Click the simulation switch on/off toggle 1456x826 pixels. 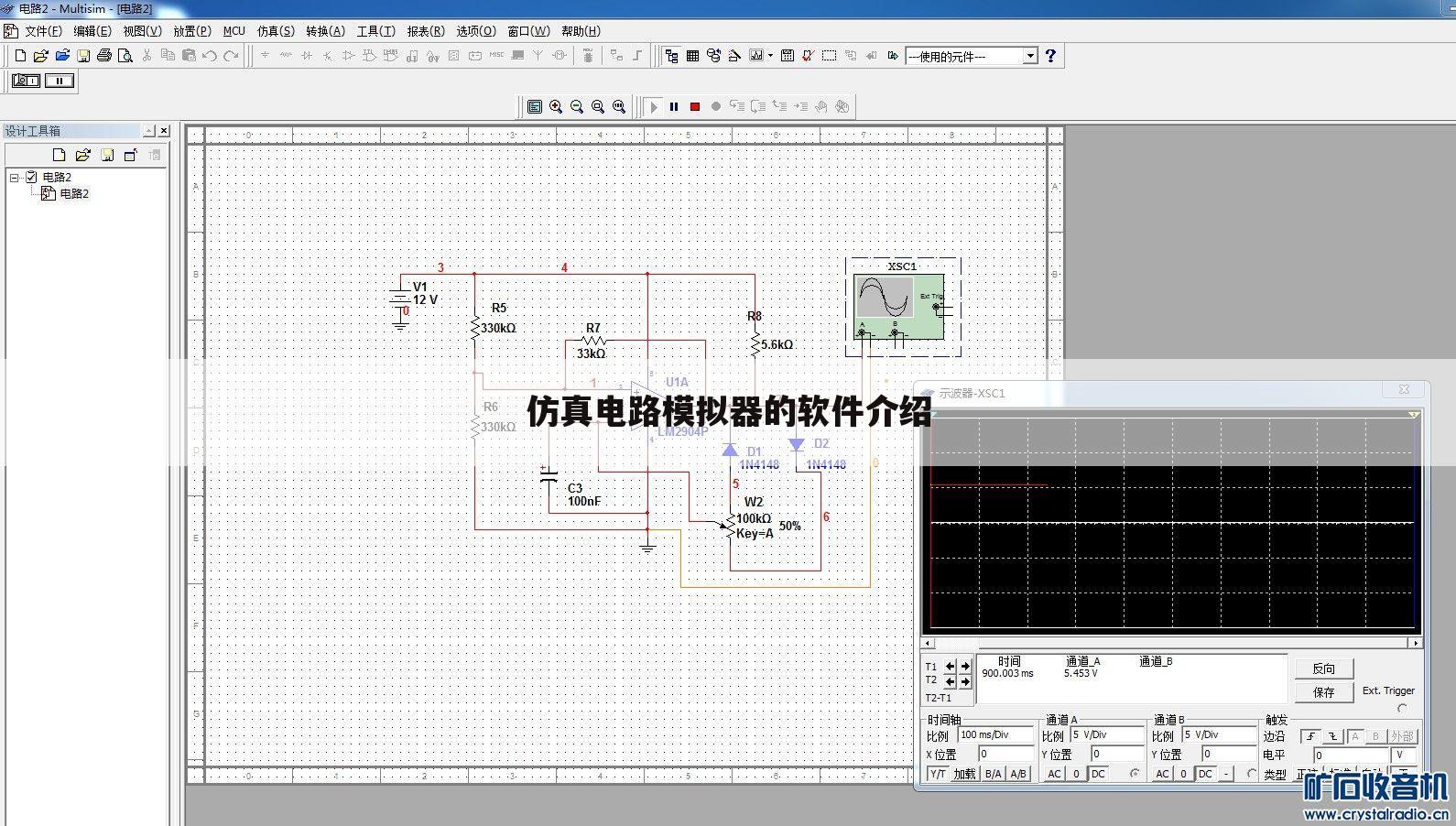(26, 81)
